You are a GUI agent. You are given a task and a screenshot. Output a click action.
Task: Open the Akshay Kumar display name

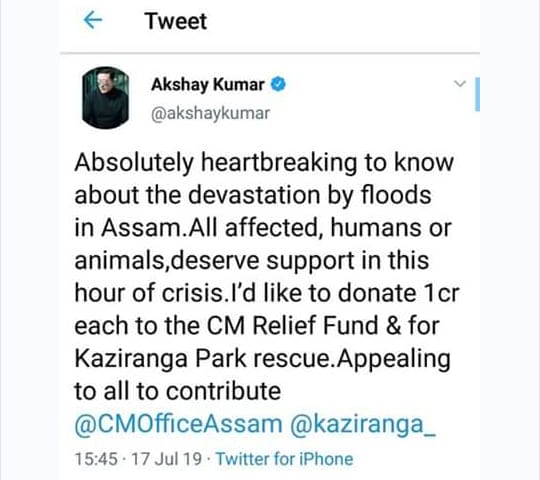208,85
